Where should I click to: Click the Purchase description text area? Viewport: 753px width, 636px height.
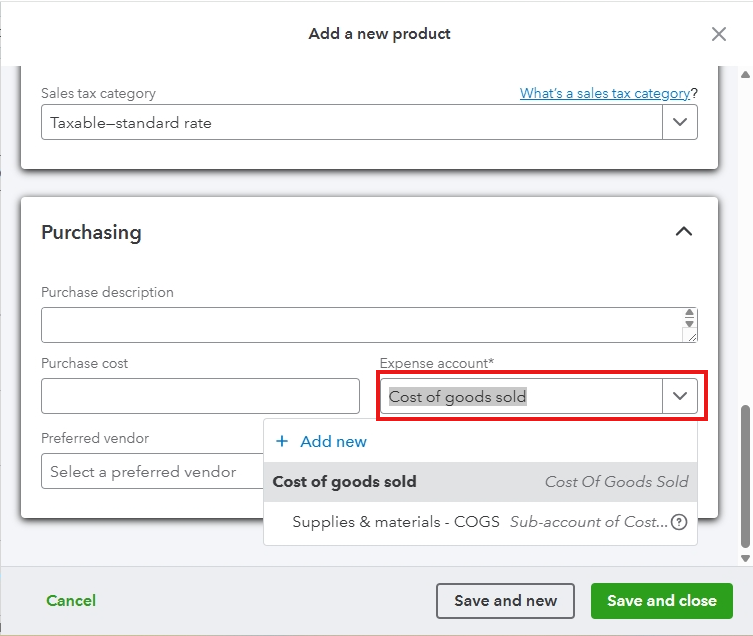click(x=360, y=325)
